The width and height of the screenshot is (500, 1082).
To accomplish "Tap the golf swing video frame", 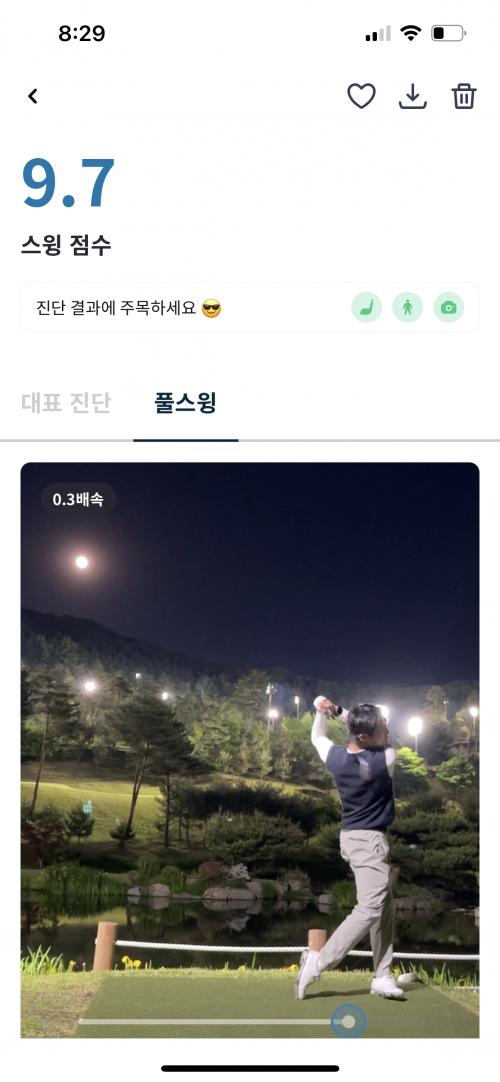I will pos(250,750).
